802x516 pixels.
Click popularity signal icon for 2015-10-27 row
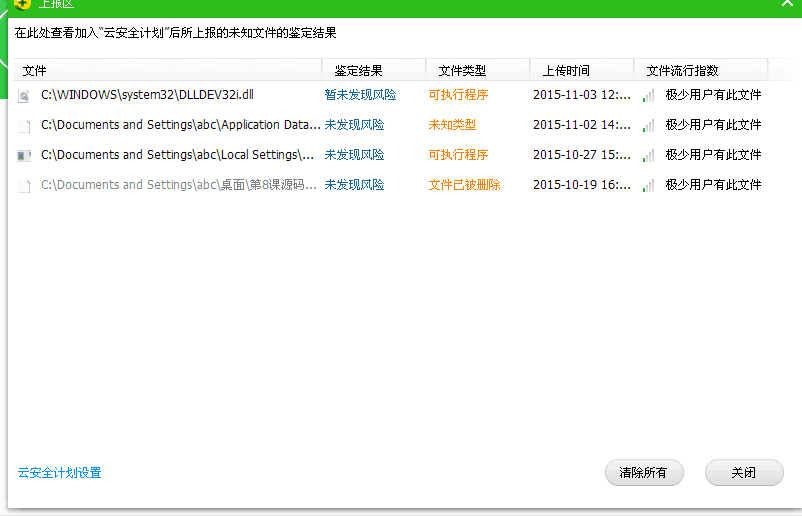coord(649,155)
